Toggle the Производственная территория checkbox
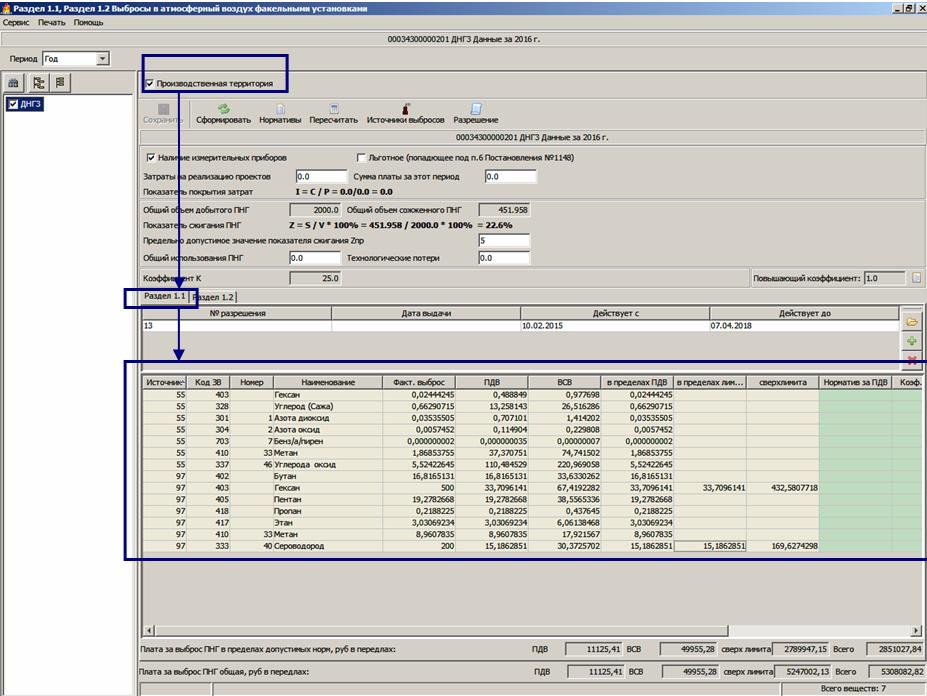 click(x=150, y=84)
